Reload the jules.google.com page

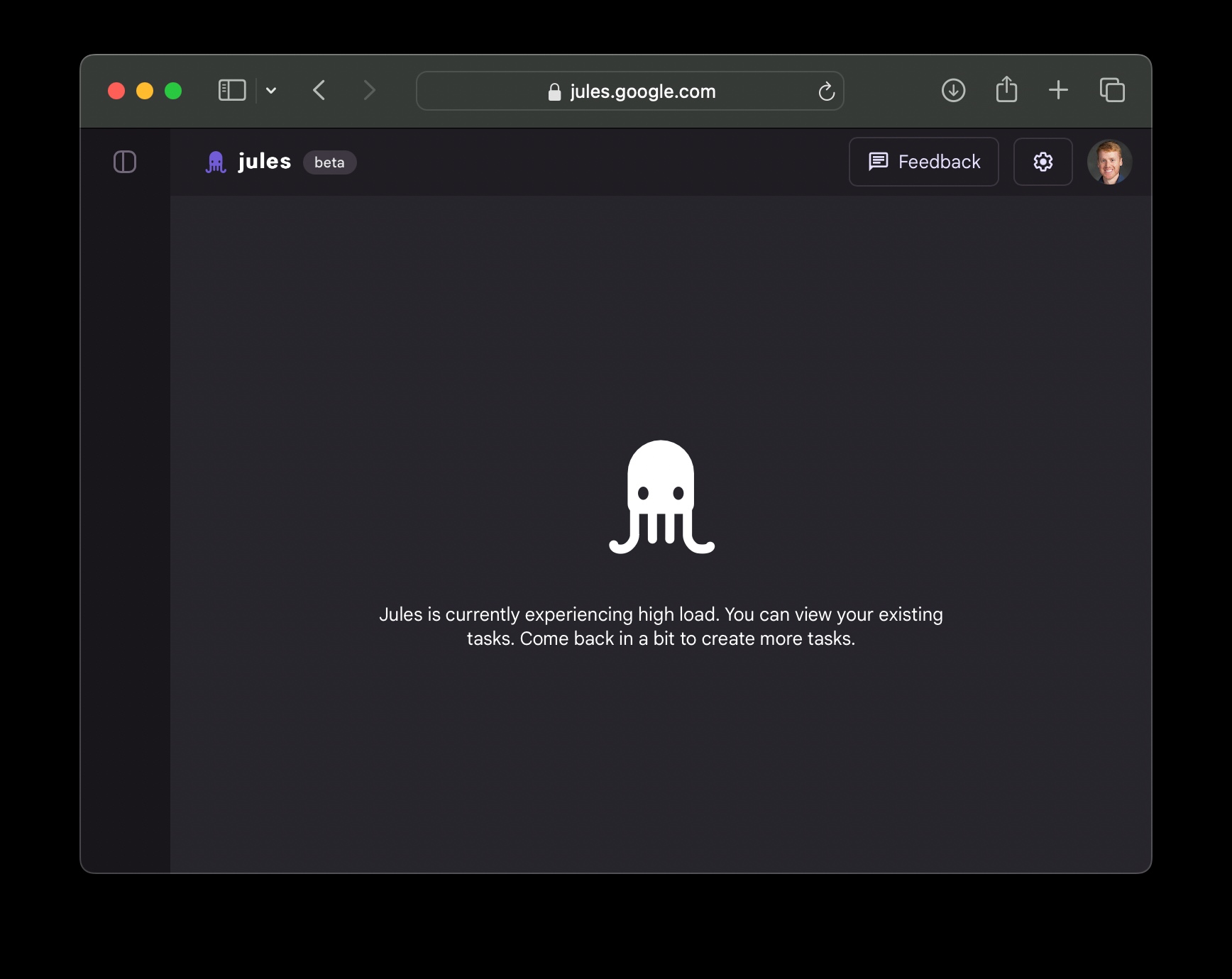pyautogui.click(x=826, y=92)
